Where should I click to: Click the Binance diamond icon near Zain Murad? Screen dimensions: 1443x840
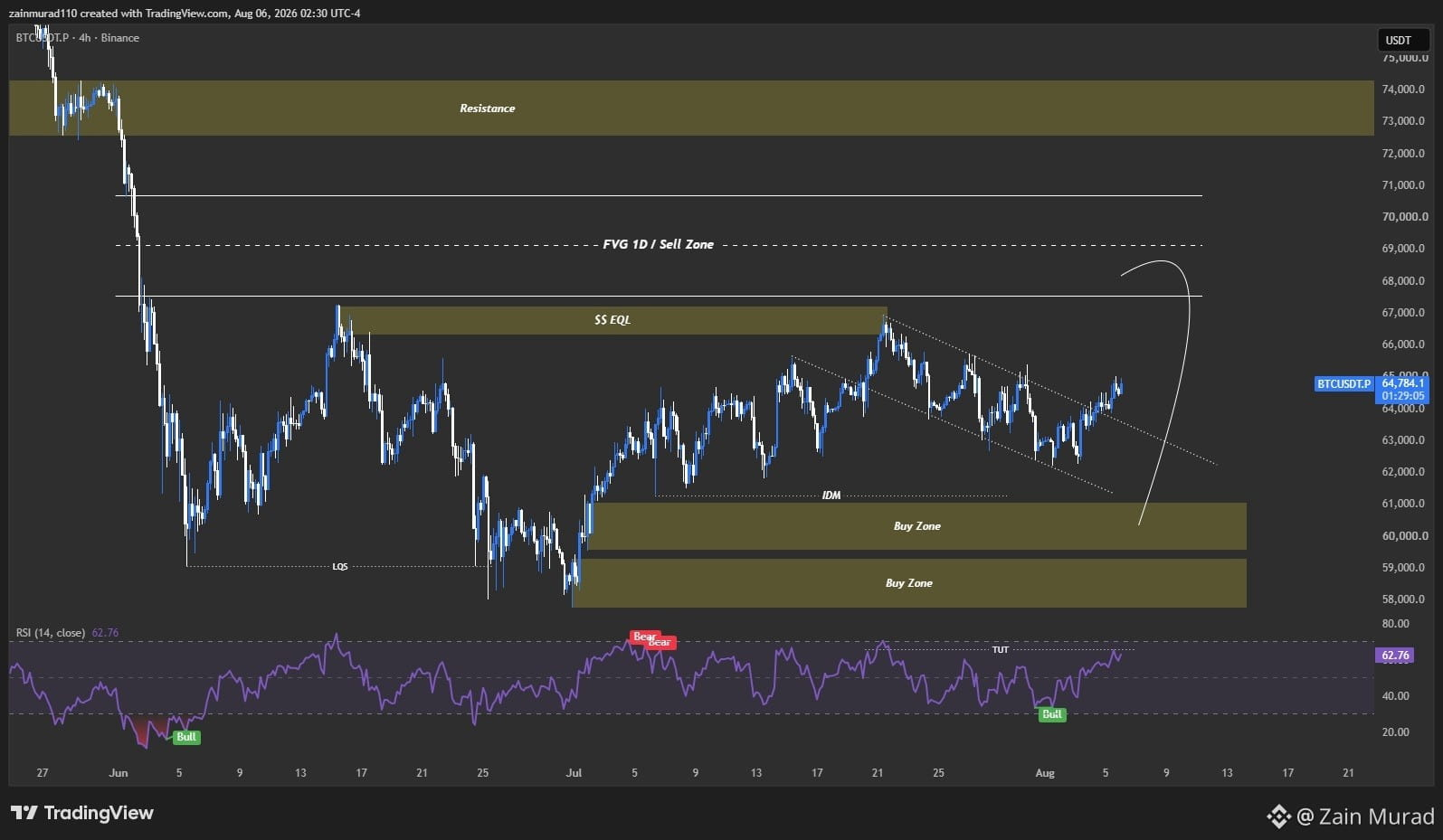1278,816
